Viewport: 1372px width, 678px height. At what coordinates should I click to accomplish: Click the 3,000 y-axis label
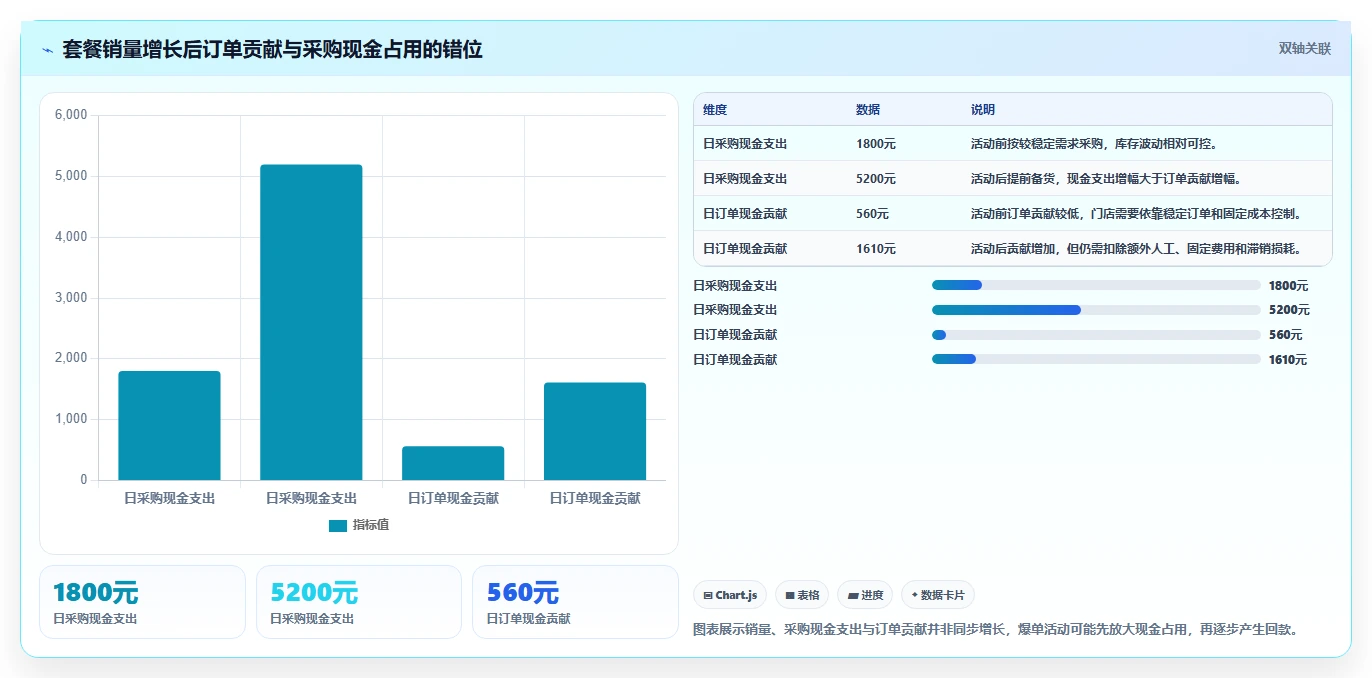click(70, 298)
